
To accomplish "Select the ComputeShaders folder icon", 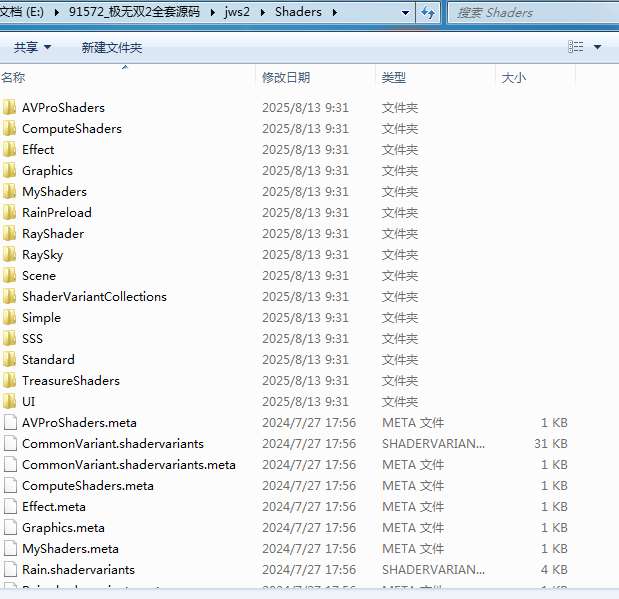I will [10, 129].
